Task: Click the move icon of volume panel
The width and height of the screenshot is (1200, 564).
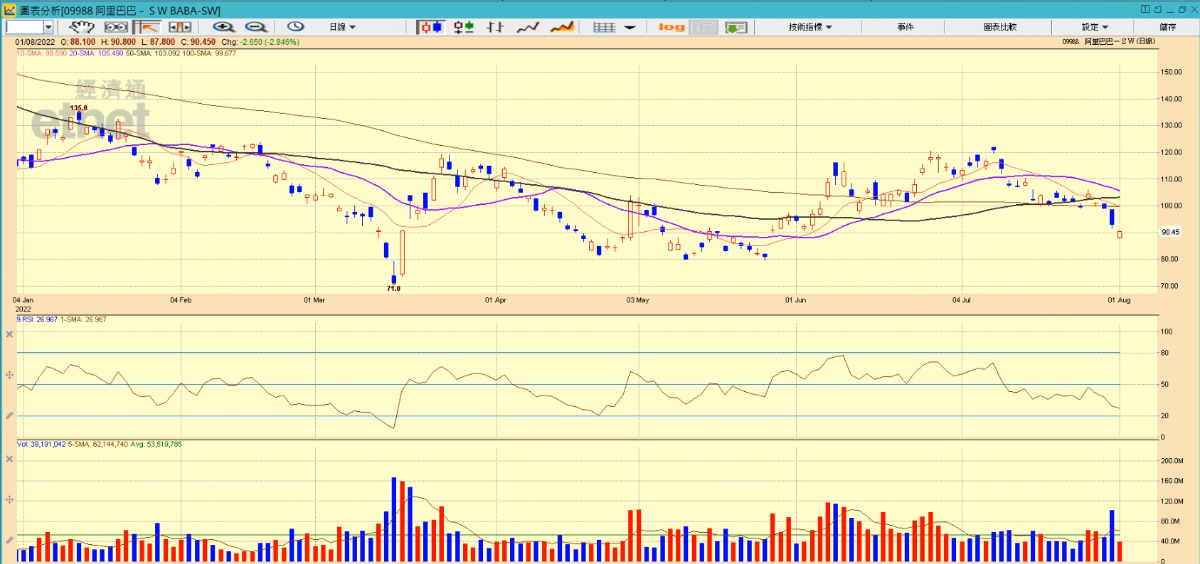Action: [10, 499]
